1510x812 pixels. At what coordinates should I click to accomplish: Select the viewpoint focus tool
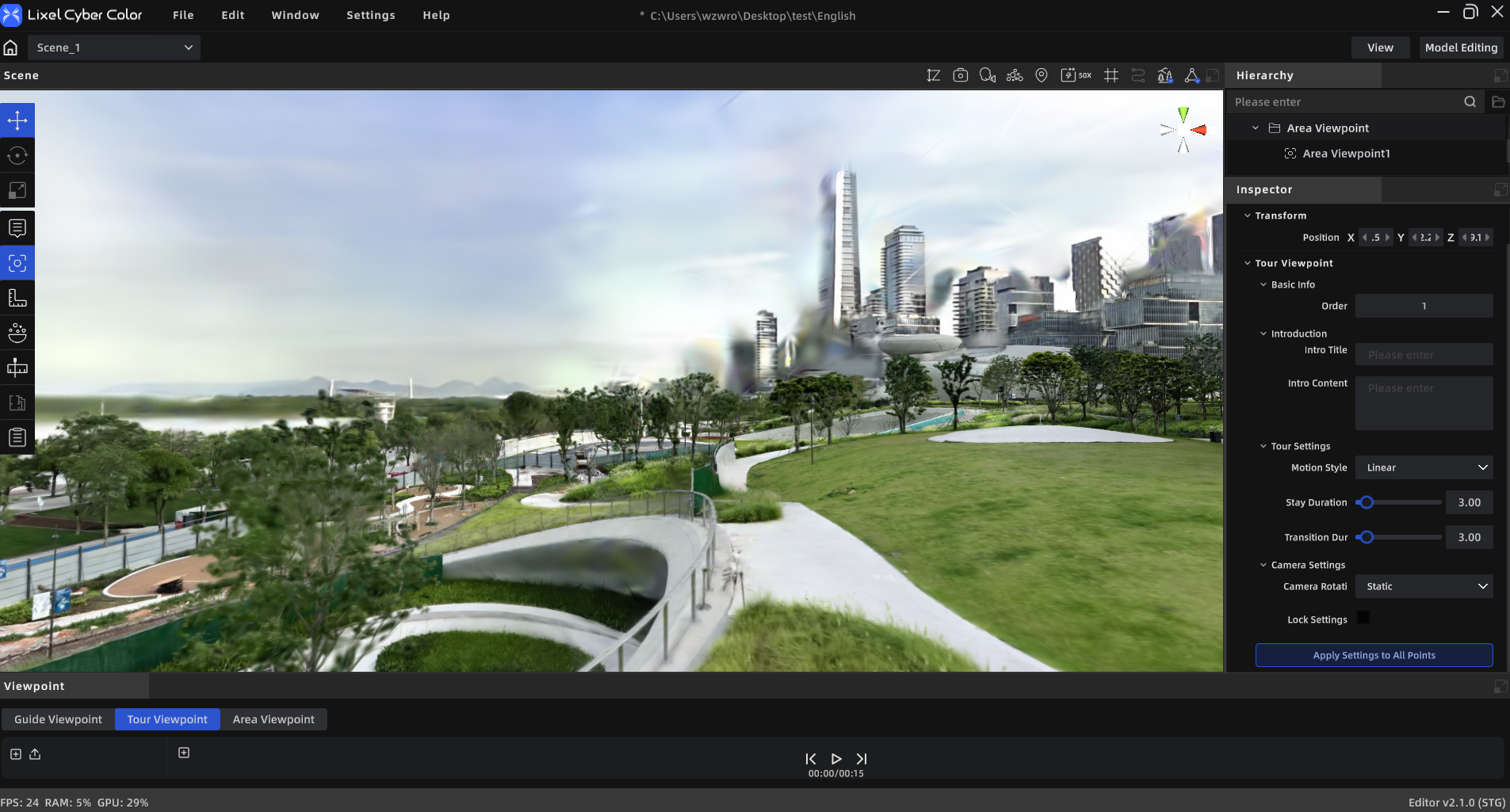(x=17, y=263)
